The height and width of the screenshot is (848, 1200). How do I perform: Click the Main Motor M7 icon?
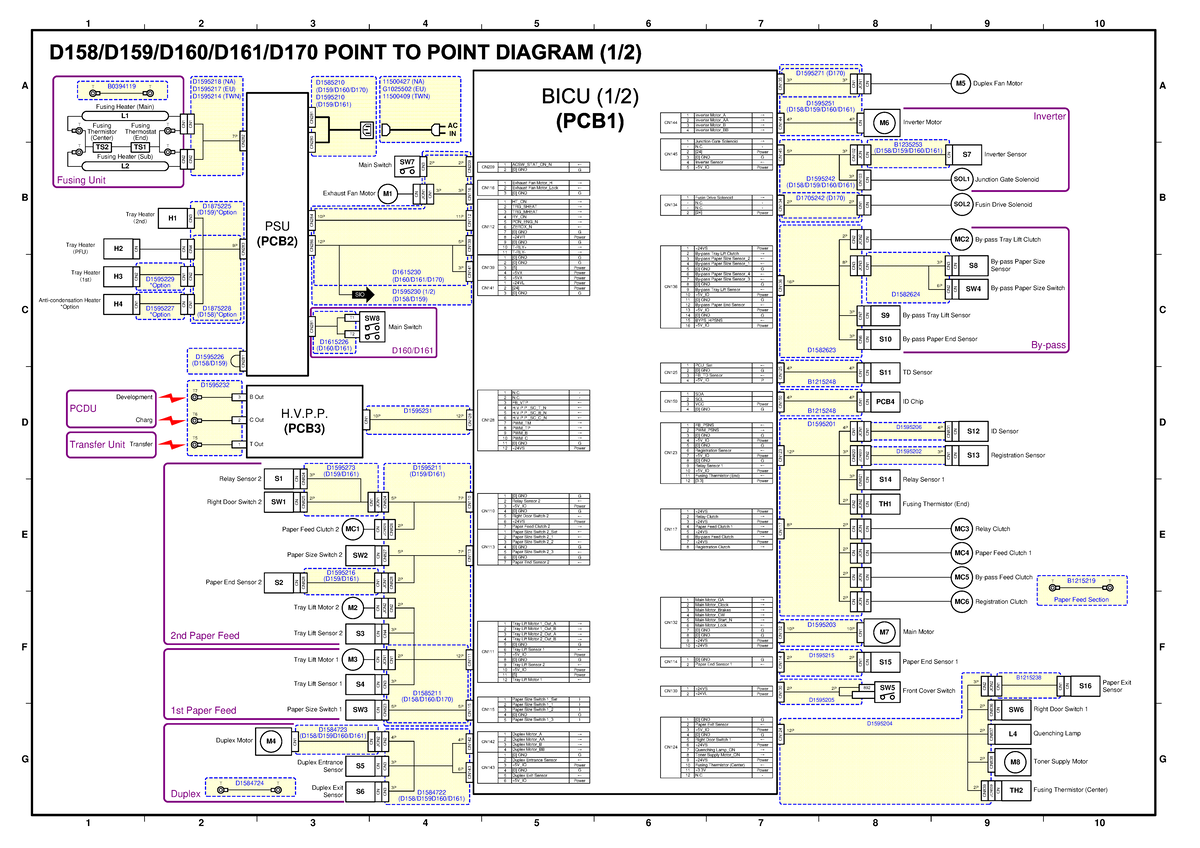click(x=884, y=631)
